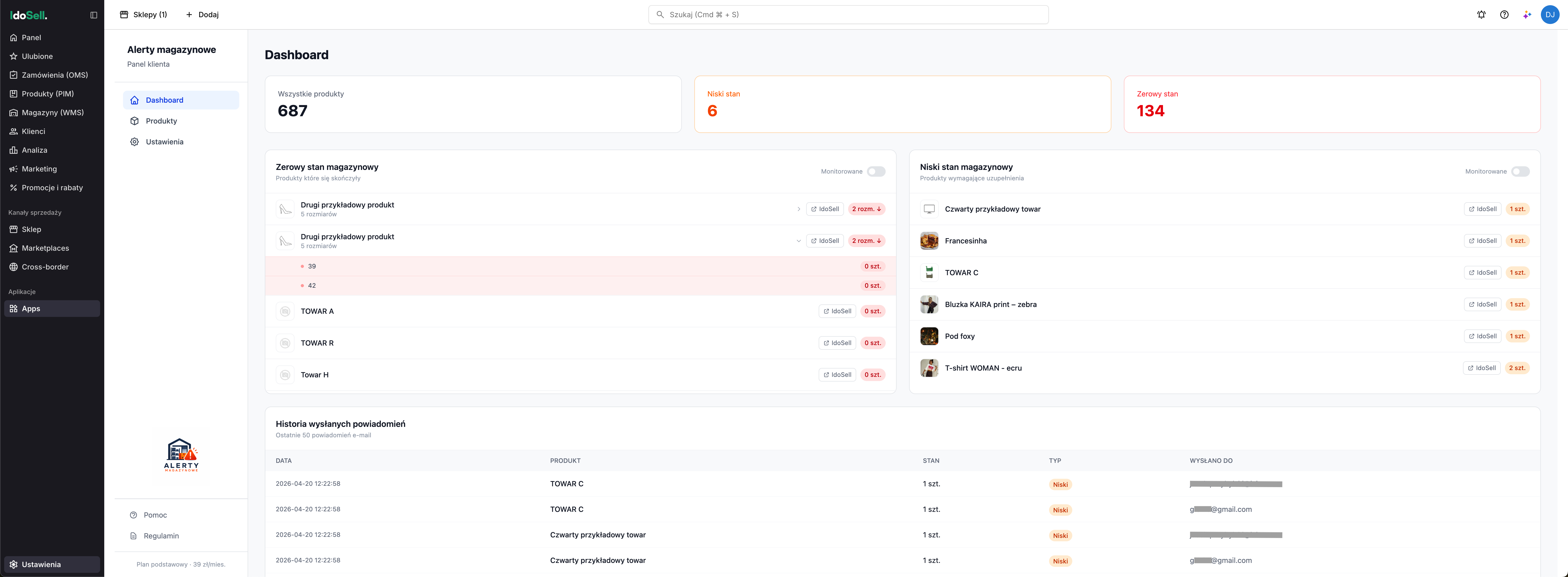Click the Alerty Magazynowe app logo
Viewport: 1568px width, 577px height.
(181, 456)
